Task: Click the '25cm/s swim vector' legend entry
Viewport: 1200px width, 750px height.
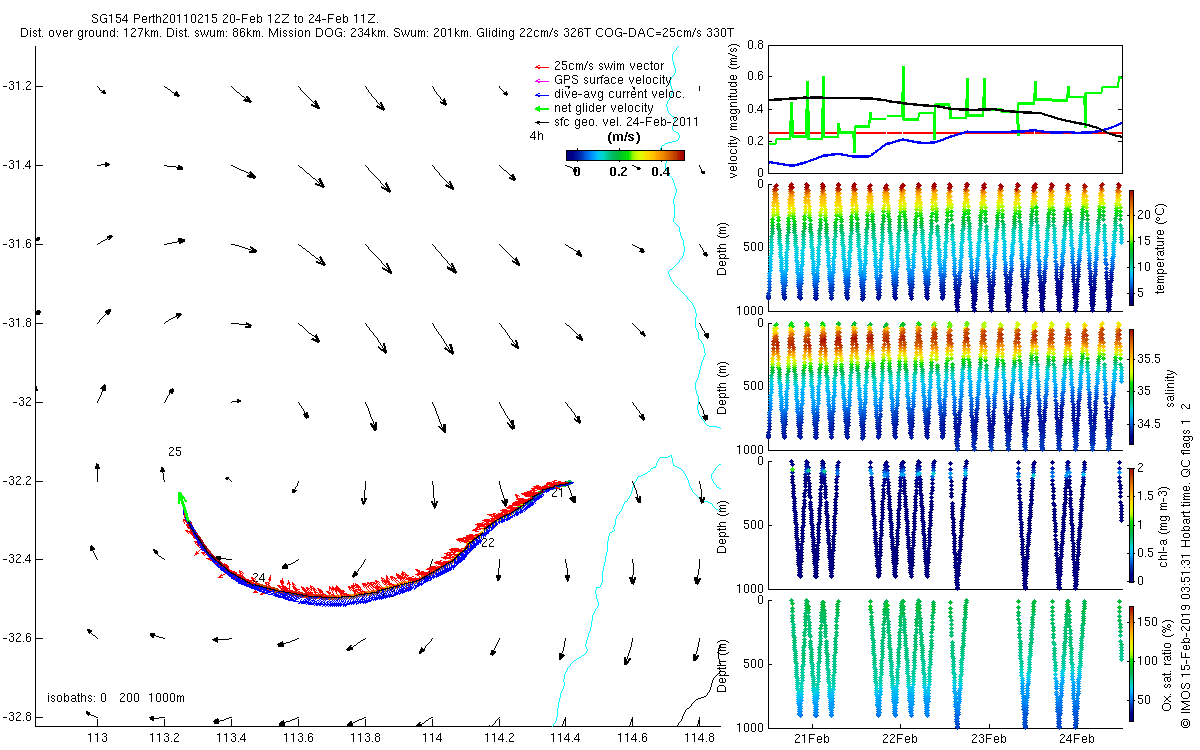Action: pyautogui.click(x=608, y=66)
